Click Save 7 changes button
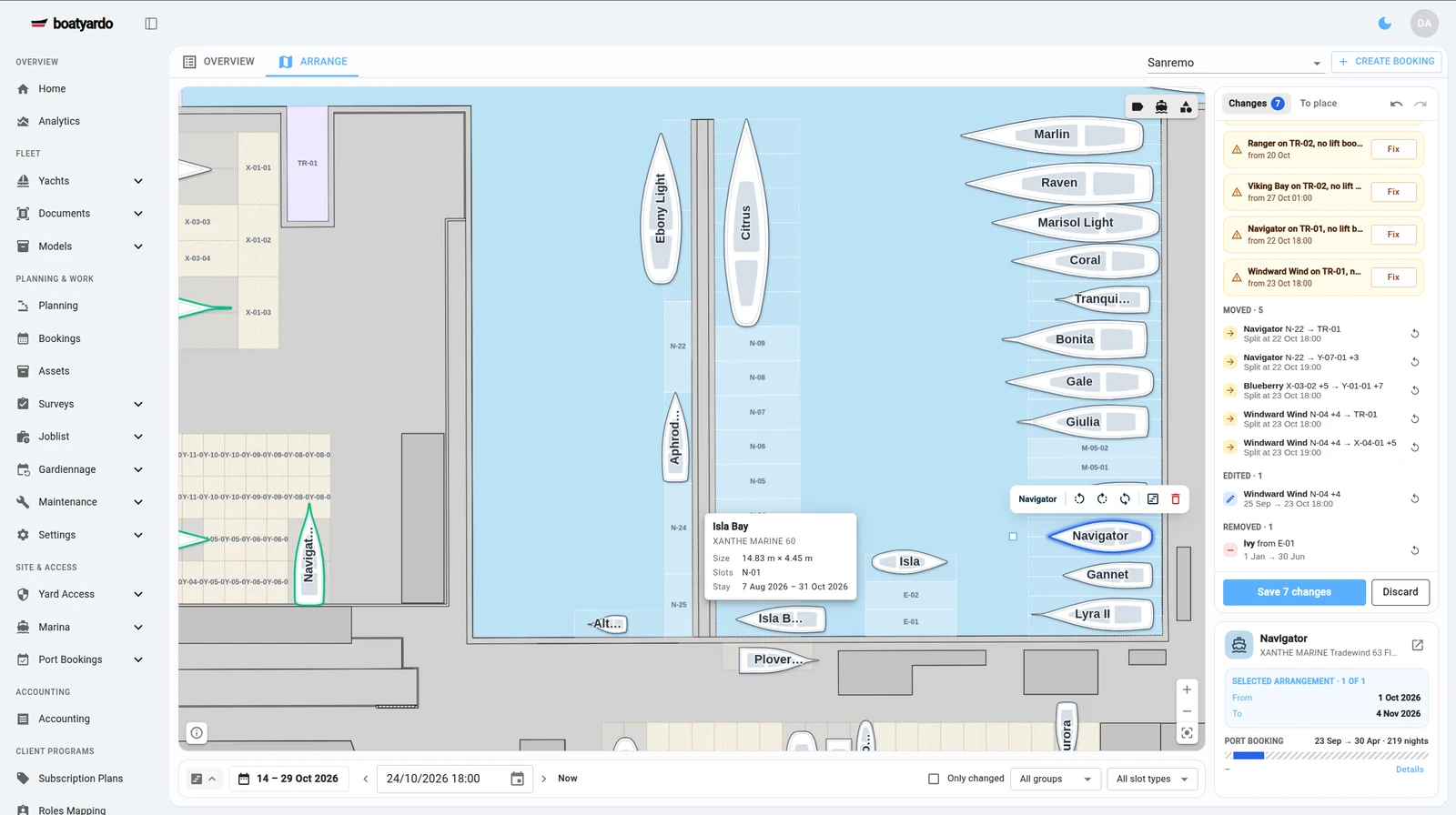 1294,592
